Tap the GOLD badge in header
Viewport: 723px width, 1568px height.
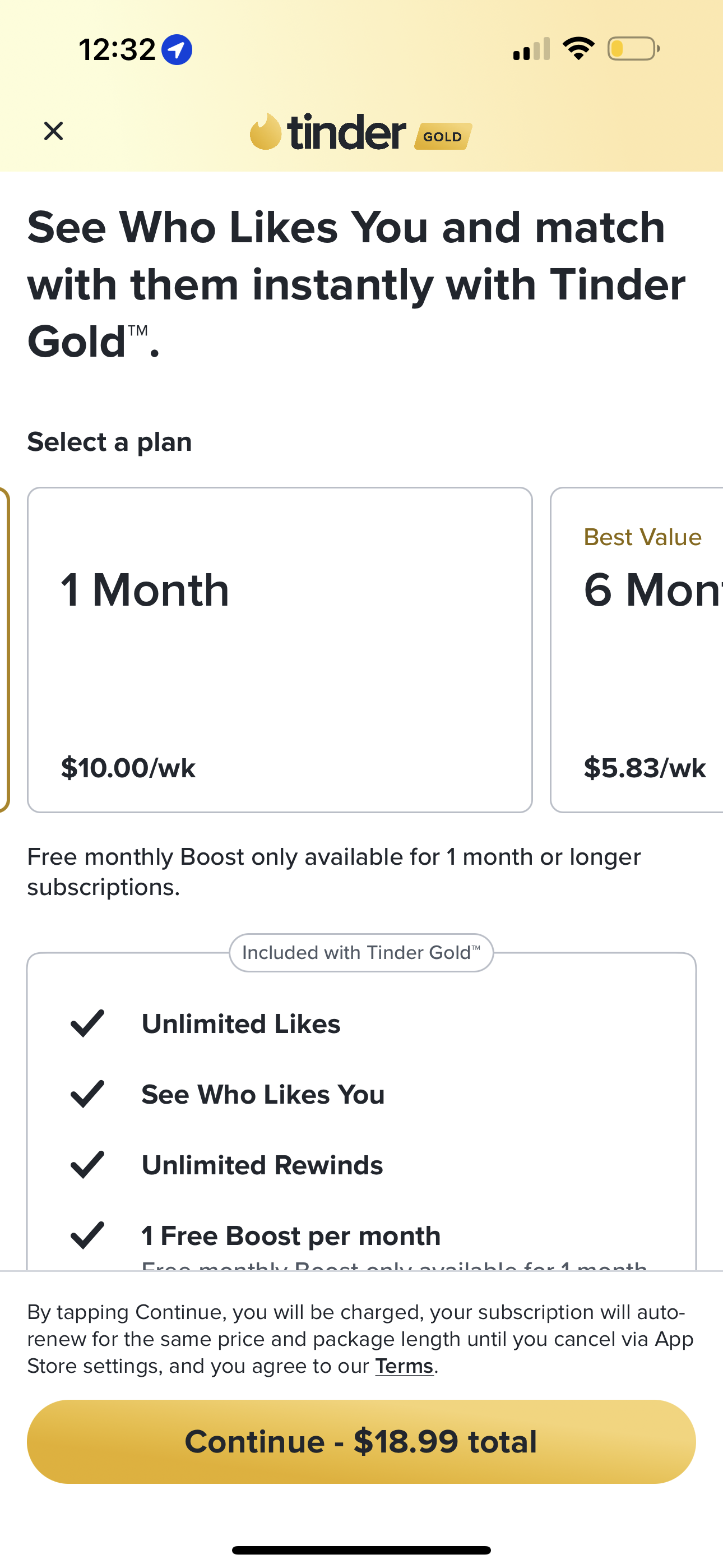442,136
